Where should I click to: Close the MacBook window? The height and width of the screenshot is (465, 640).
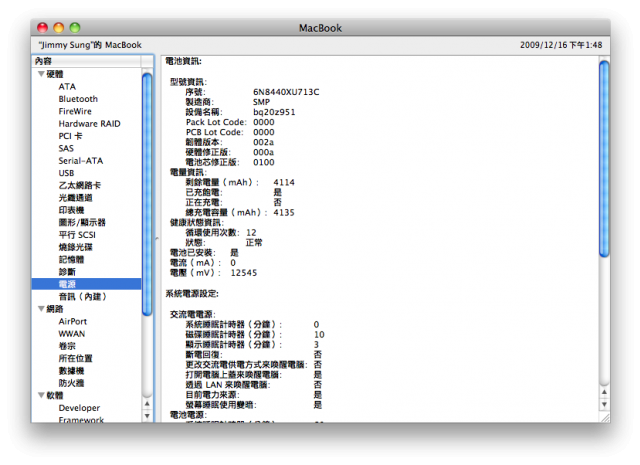point(42,27)
